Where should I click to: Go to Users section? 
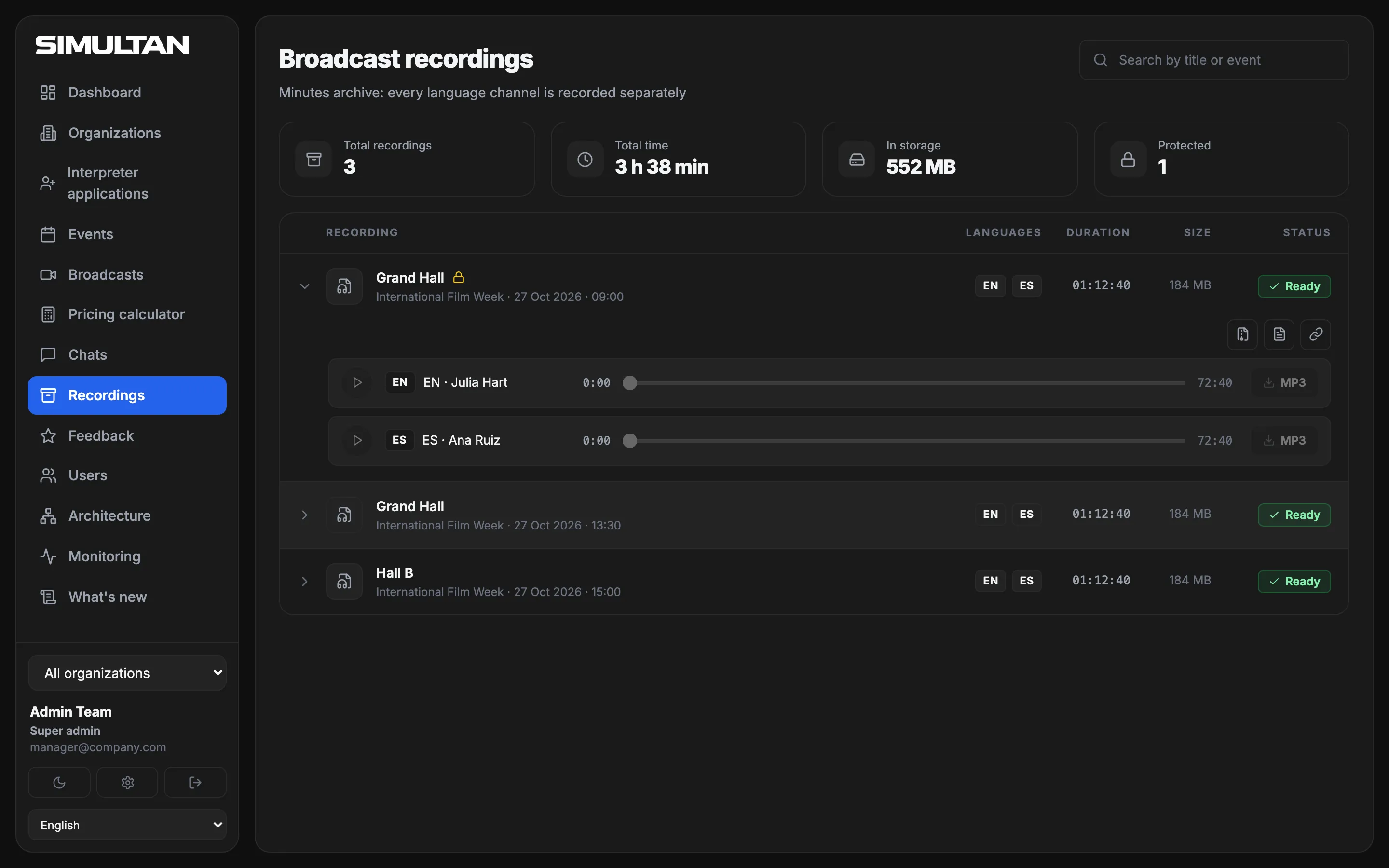point(127,475)
